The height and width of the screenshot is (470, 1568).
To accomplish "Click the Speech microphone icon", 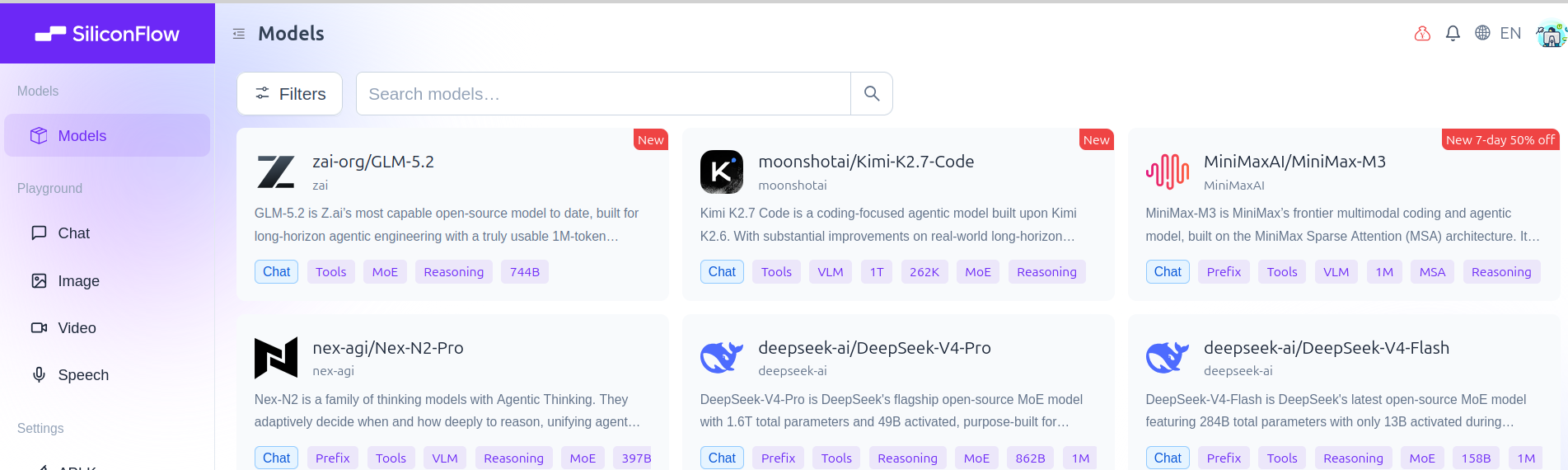I will tap(39, 375).
